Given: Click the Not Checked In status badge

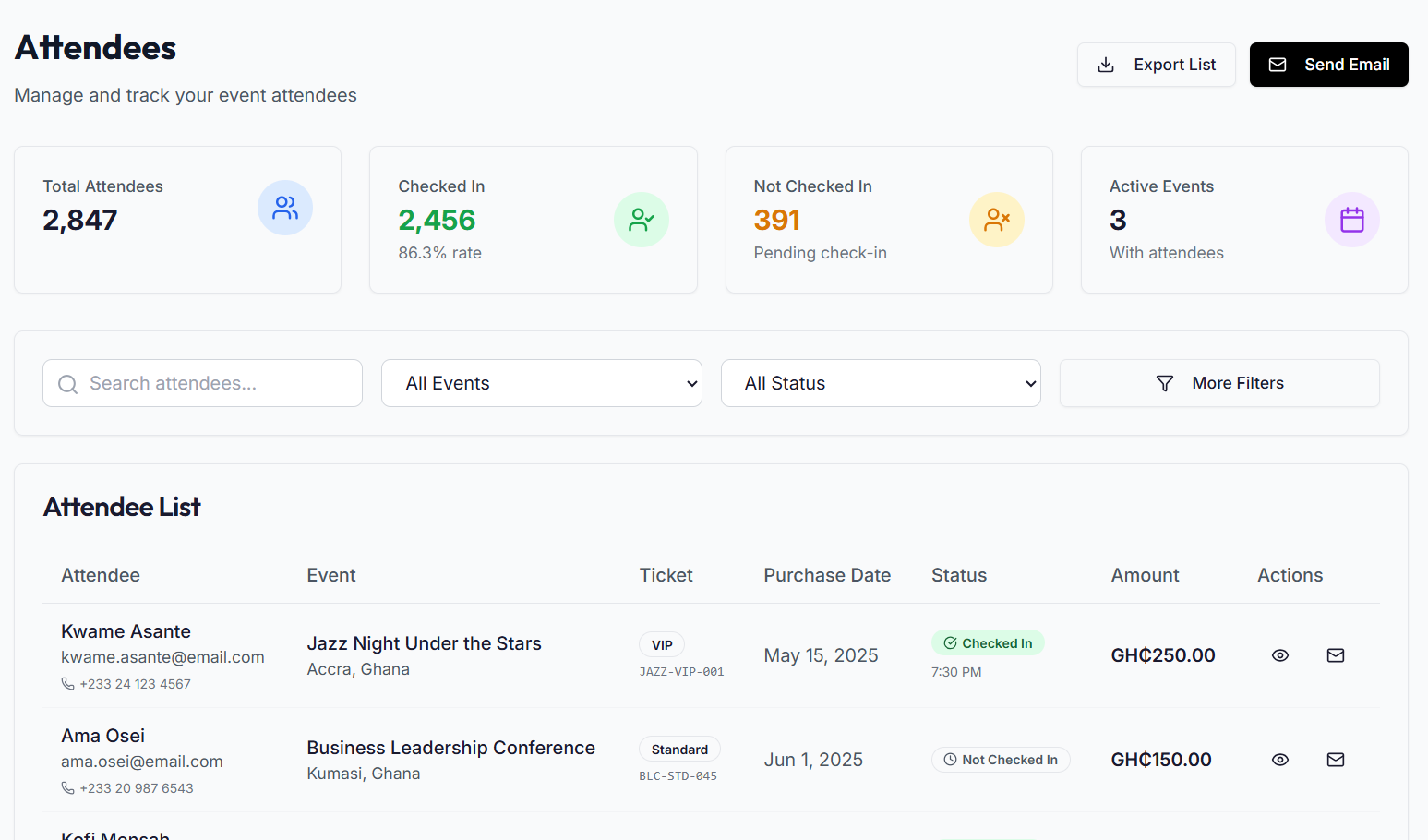Looking at the screenshot, I should pos(1001,760).
